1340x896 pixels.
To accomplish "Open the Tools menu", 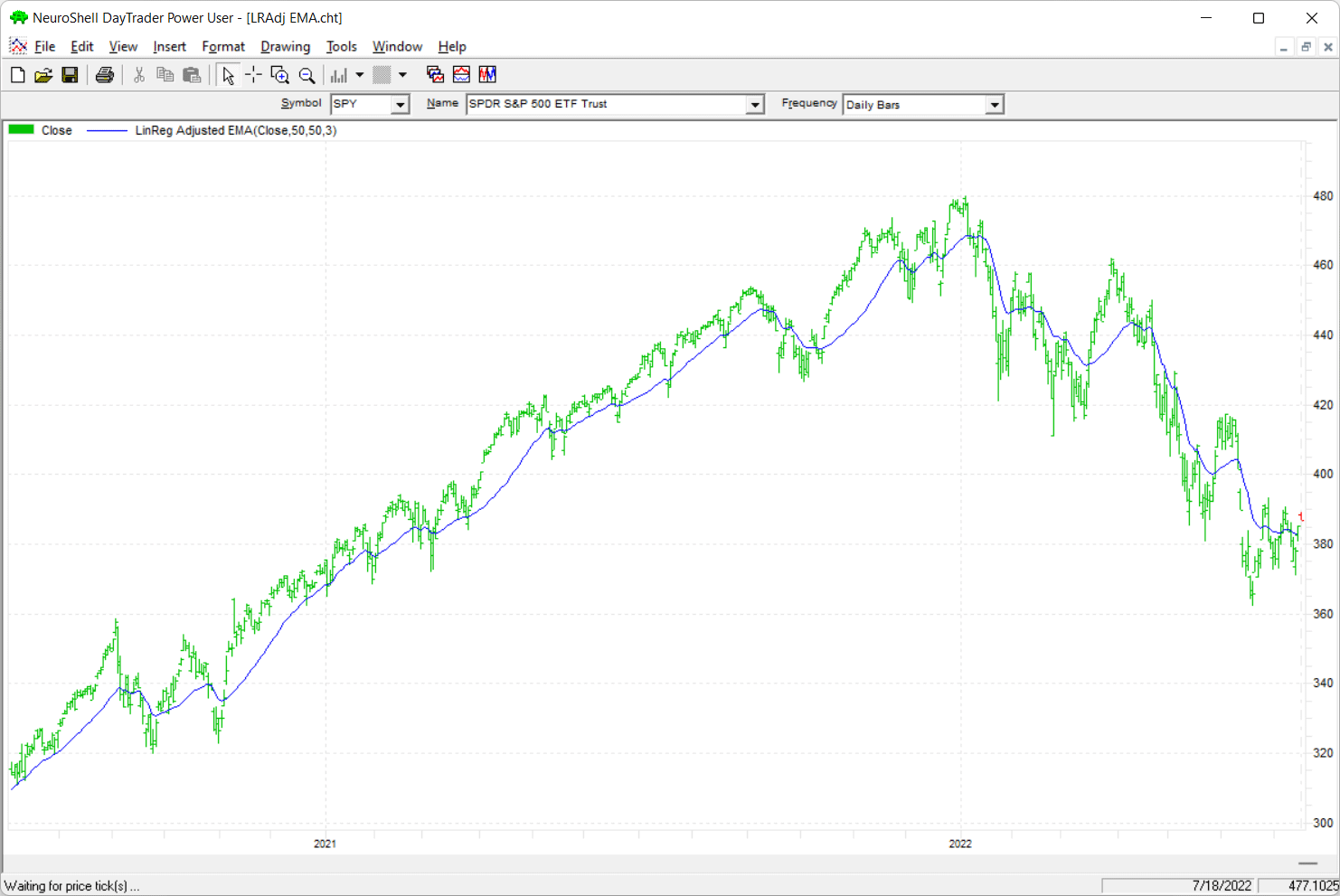I will pos(341,47).
